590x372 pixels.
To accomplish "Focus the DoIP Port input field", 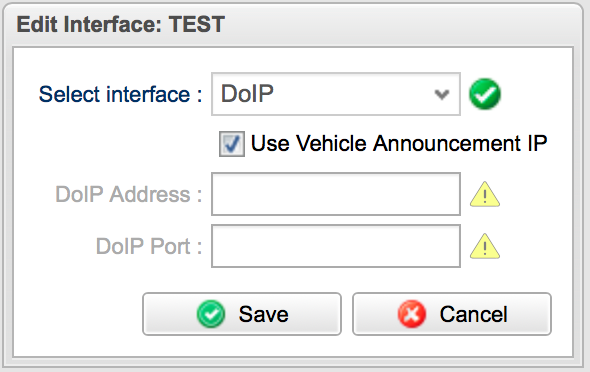I will [x=336, y=246].
